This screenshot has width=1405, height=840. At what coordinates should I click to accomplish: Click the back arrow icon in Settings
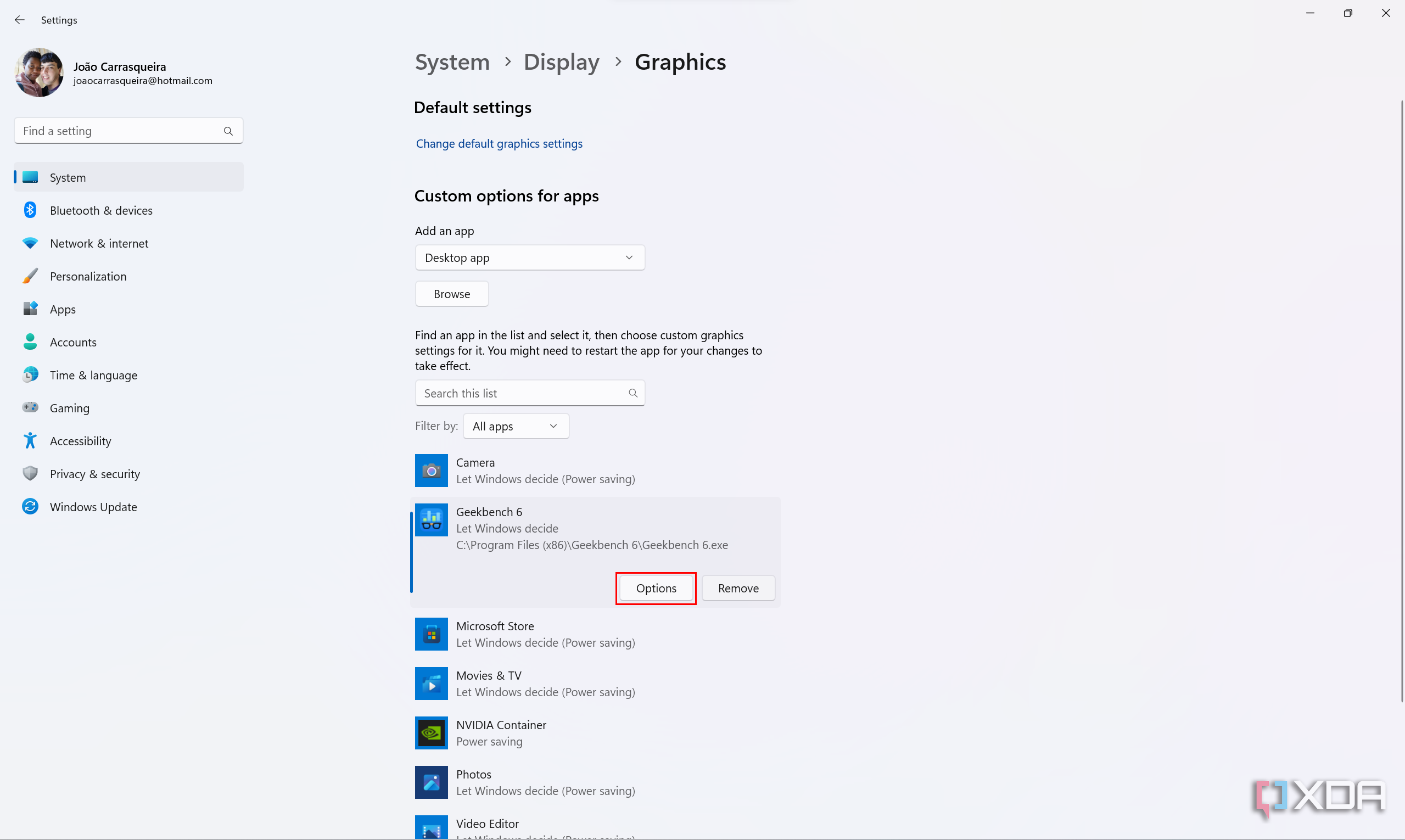[20, 20]
